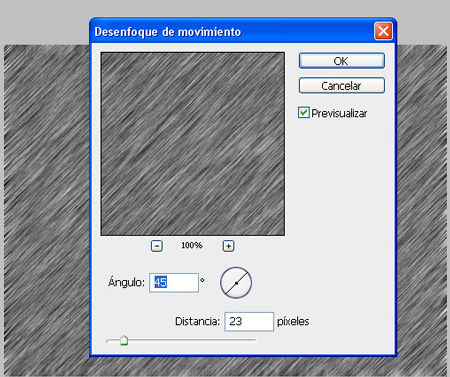Click the Distancia label
Screen dimensions: 450x377
(198, 321)
